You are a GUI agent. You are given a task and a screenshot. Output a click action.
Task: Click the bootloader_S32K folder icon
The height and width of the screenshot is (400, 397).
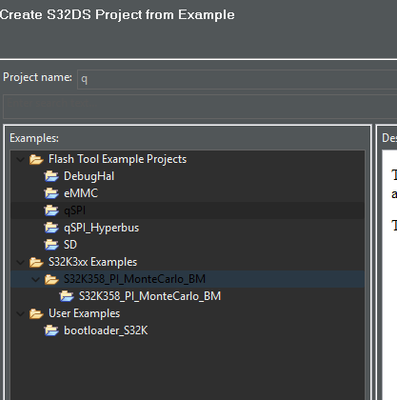tap(51, 330)
